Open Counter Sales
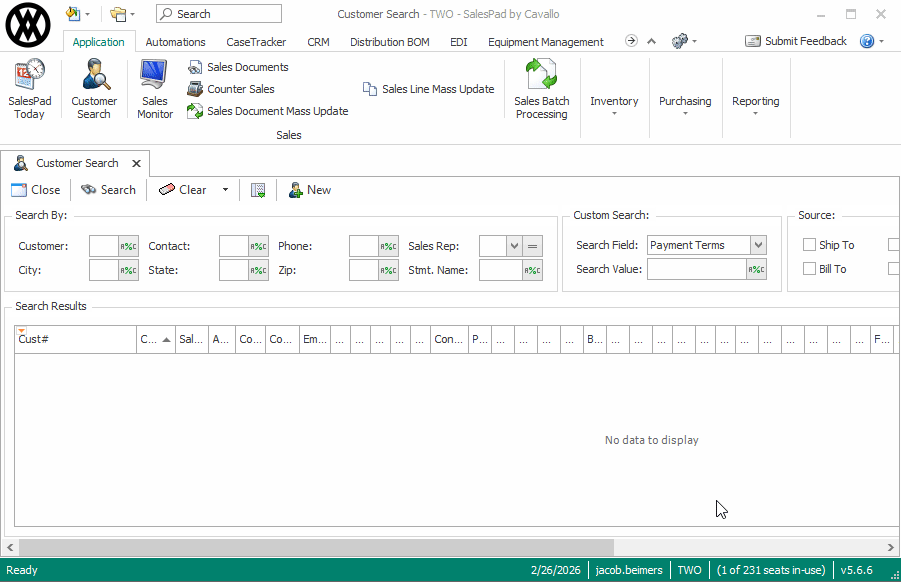This screenshot has width=901, height=582. tap(240, 89)
